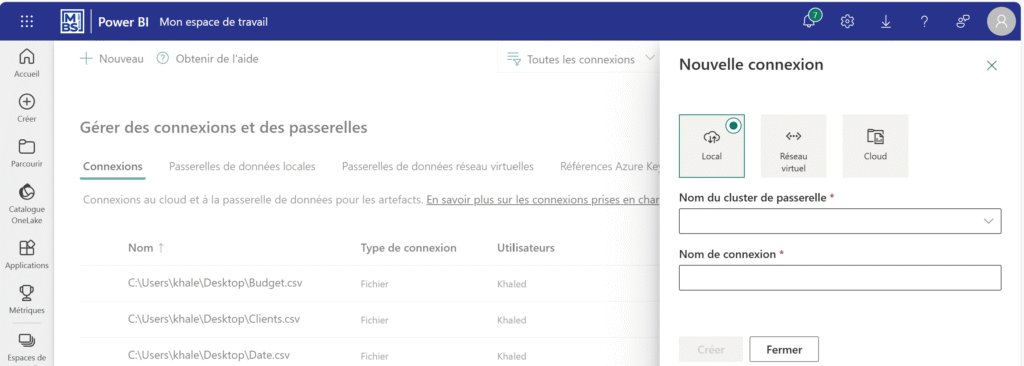Open the Toutes les connexions filter dropdown
Image resolution: width=1024 pixels, height=366 pixels.
pos(580,59)
